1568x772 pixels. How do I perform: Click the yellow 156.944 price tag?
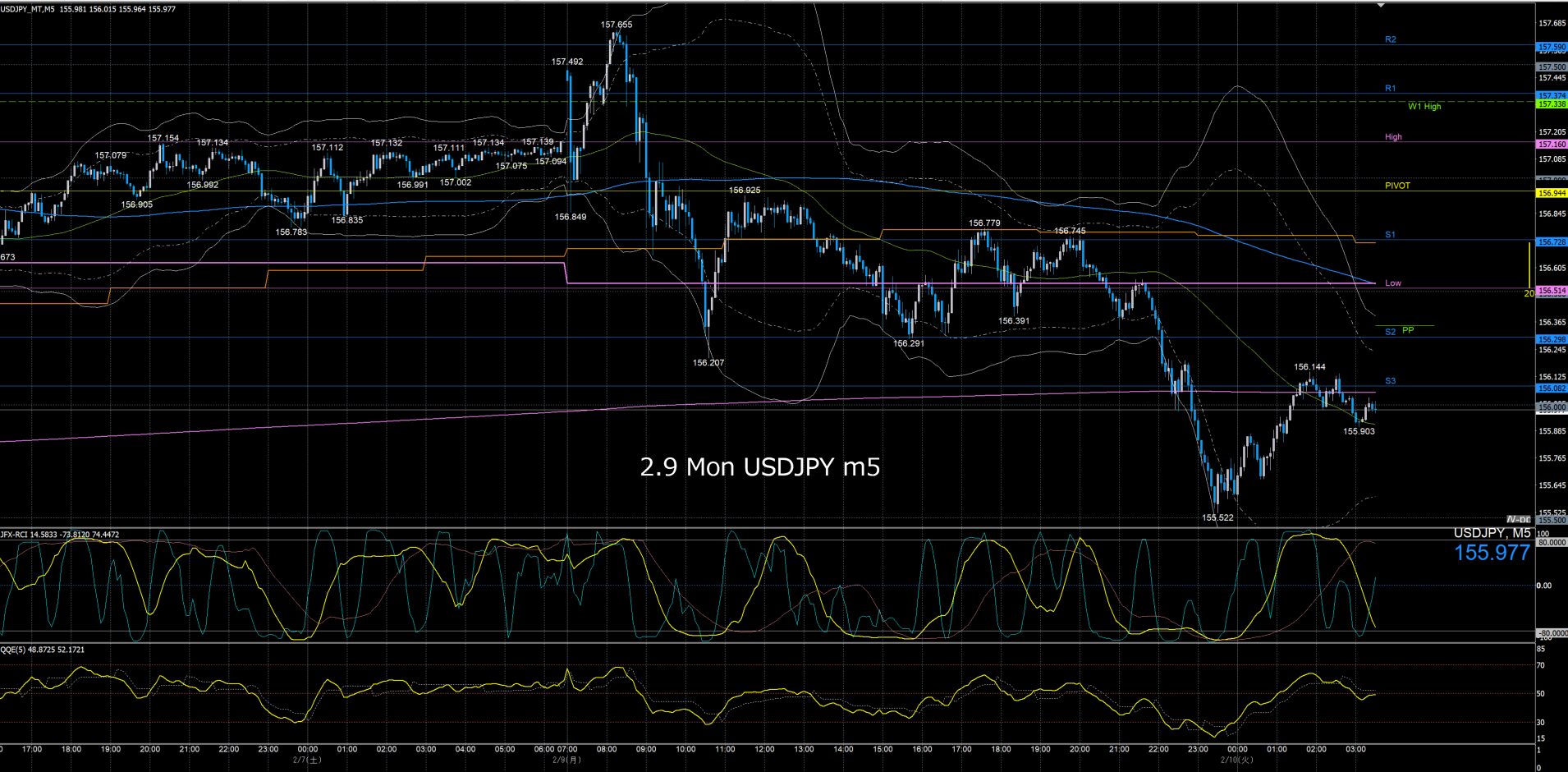pyautogui.click(x=1551, y=194)
